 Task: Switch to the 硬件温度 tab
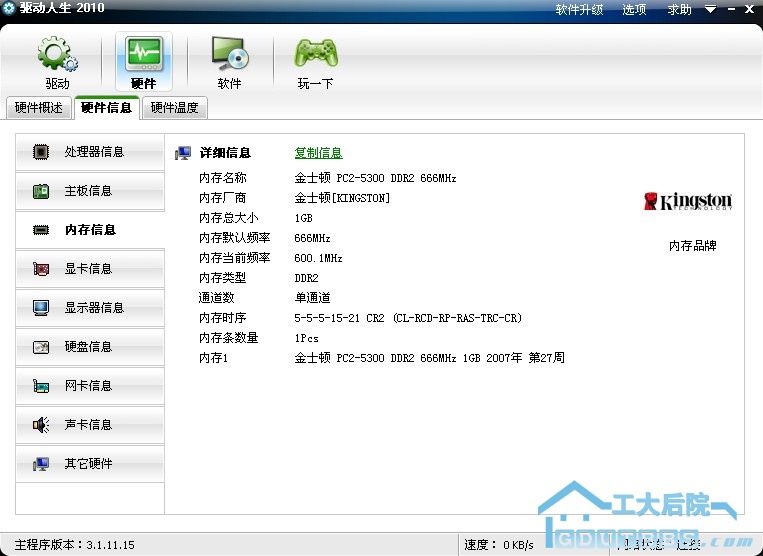[175, 108]
